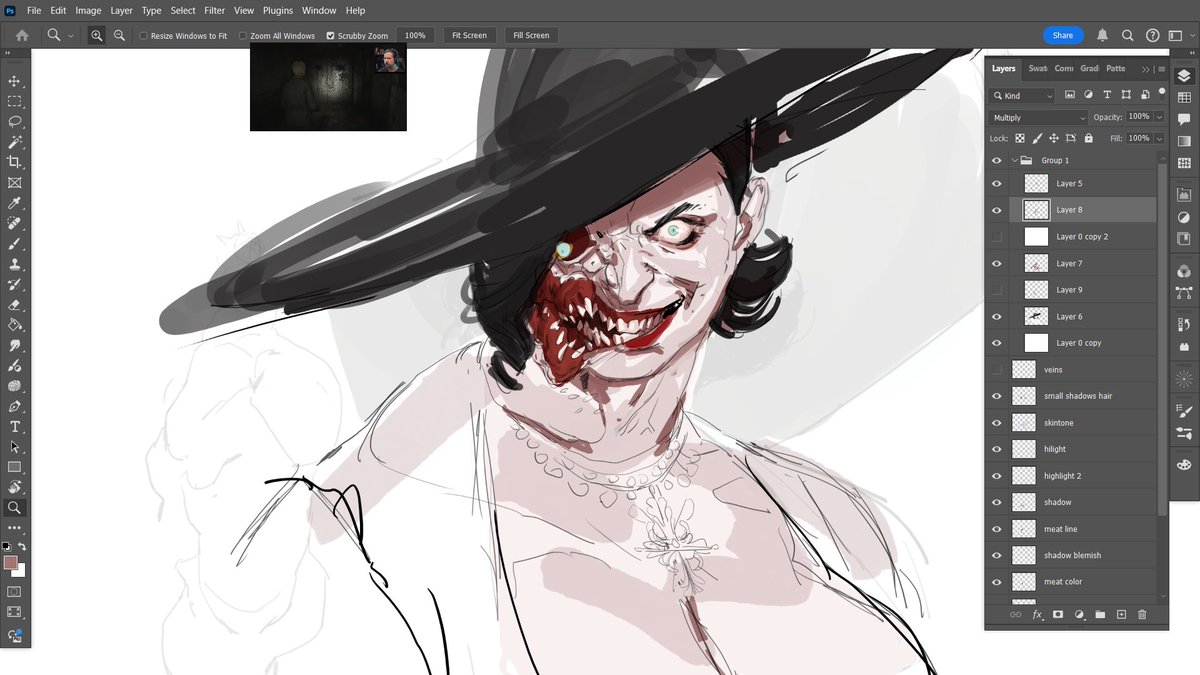Screen dimensions: 1200x675
Task: Hide the shadow blemish layer
Action: (x=996, y=555)
